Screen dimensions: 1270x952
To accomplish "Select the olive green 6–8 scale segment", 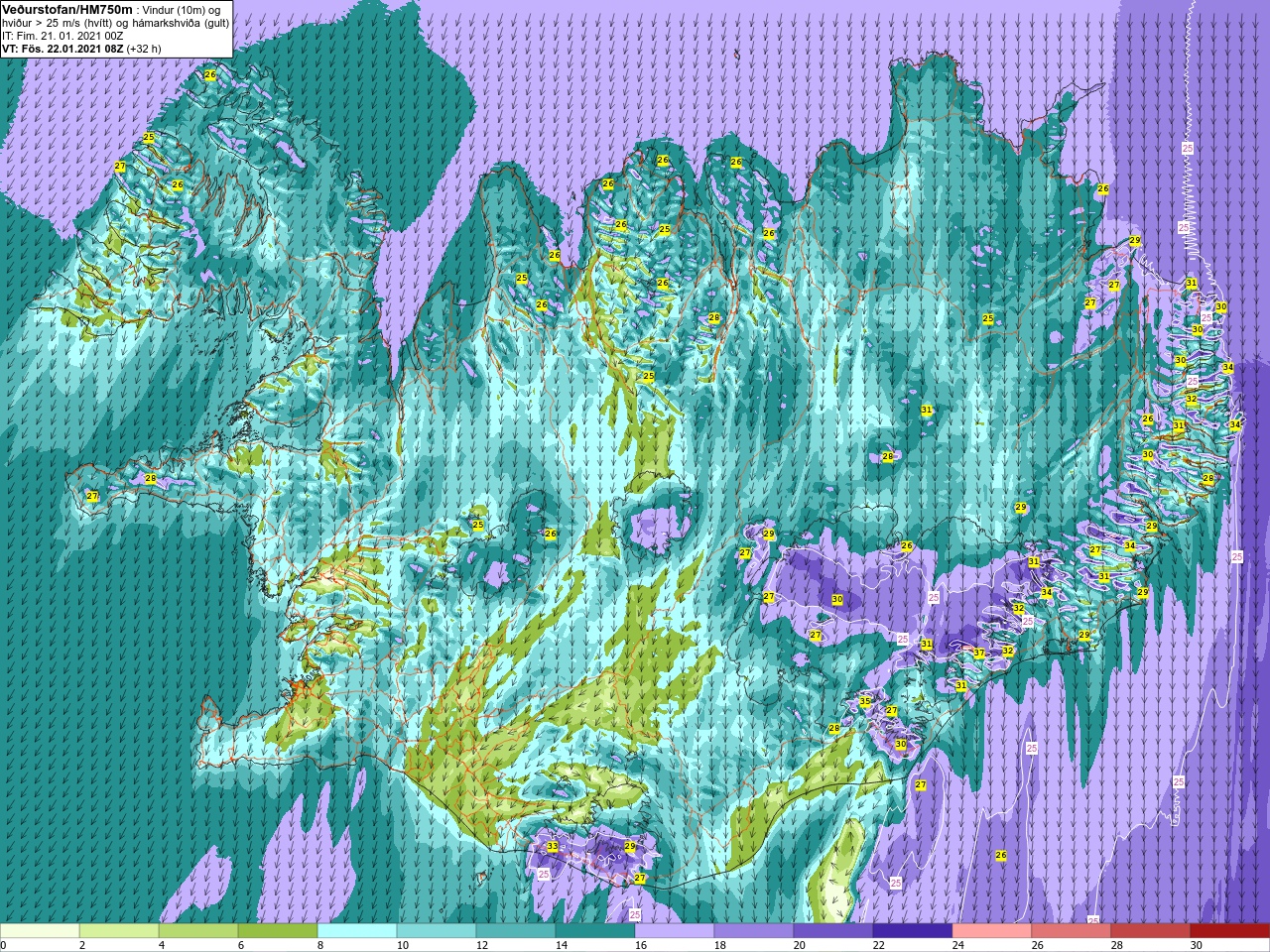I will coord(278,931).
